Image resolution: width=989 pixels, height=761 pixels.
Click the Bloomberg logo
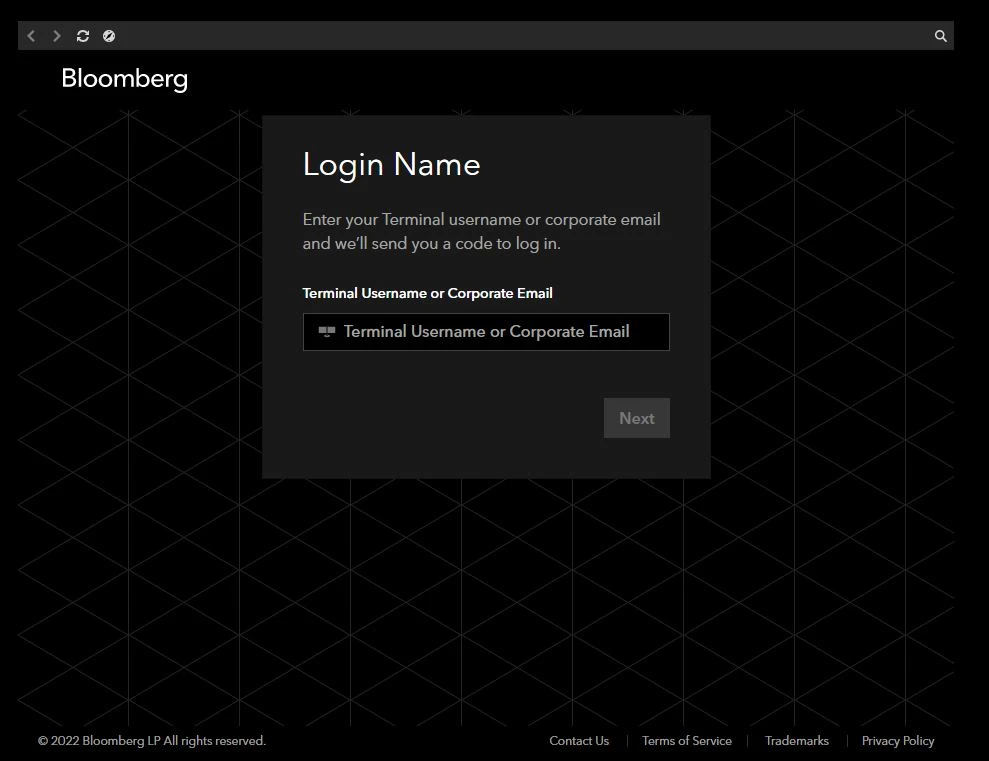pyautogui.click(x=124, y=79)
